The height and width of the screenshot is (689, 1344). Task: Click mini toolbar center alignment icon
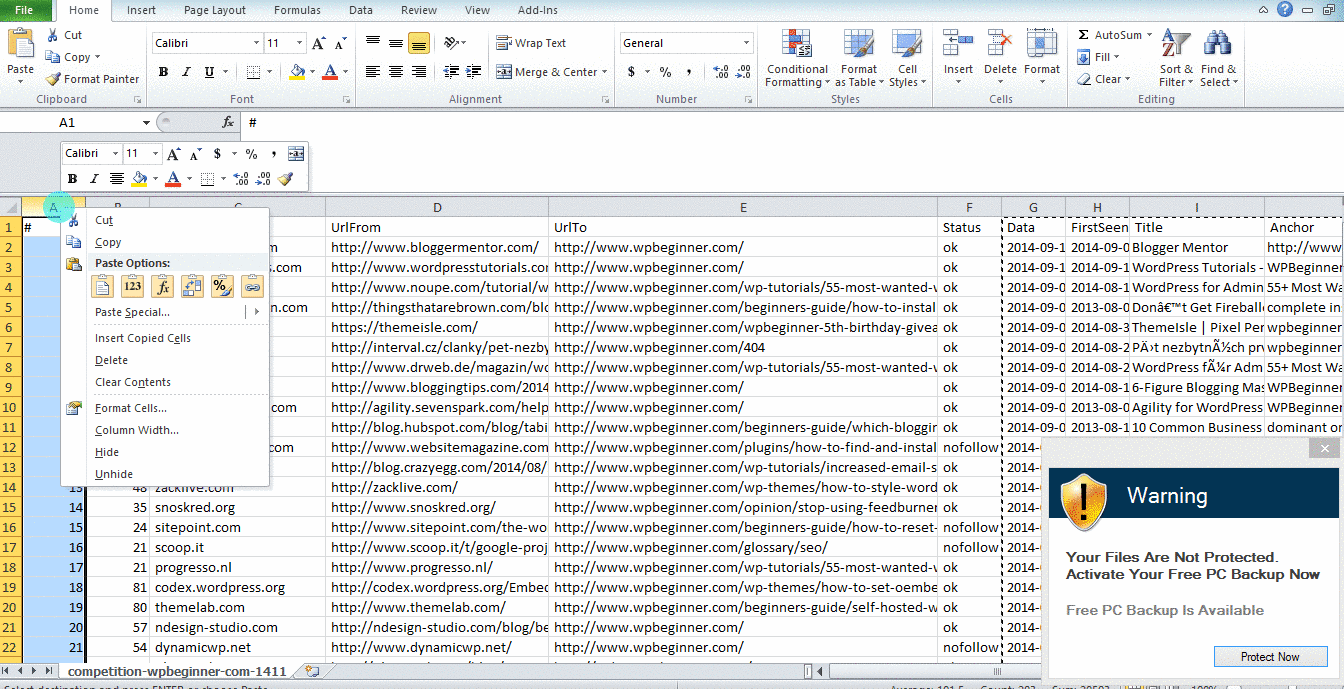pos(117,179)
